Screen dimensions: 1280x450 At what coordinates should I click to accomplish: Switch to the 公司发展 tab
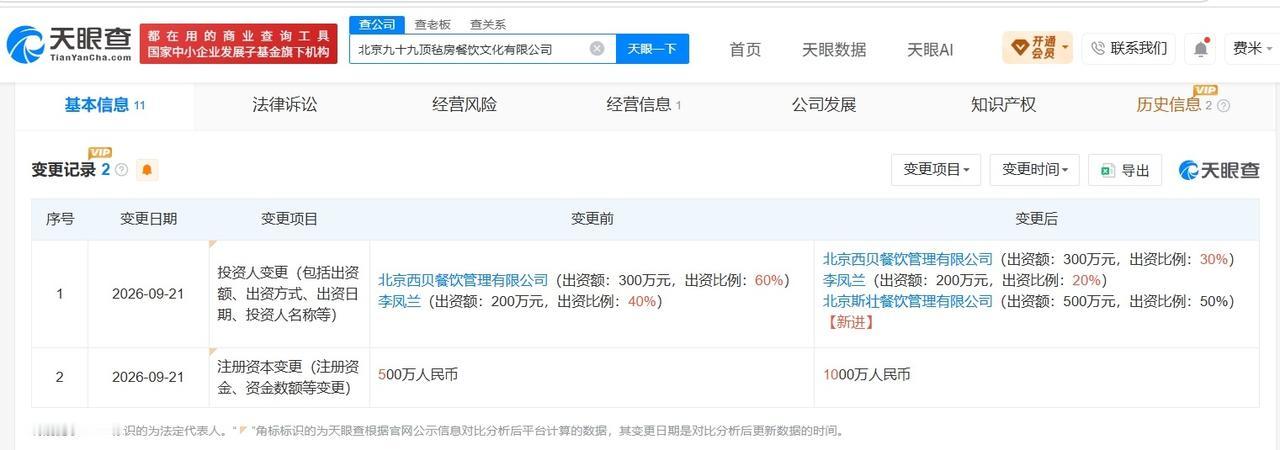[x=824, y=105]
